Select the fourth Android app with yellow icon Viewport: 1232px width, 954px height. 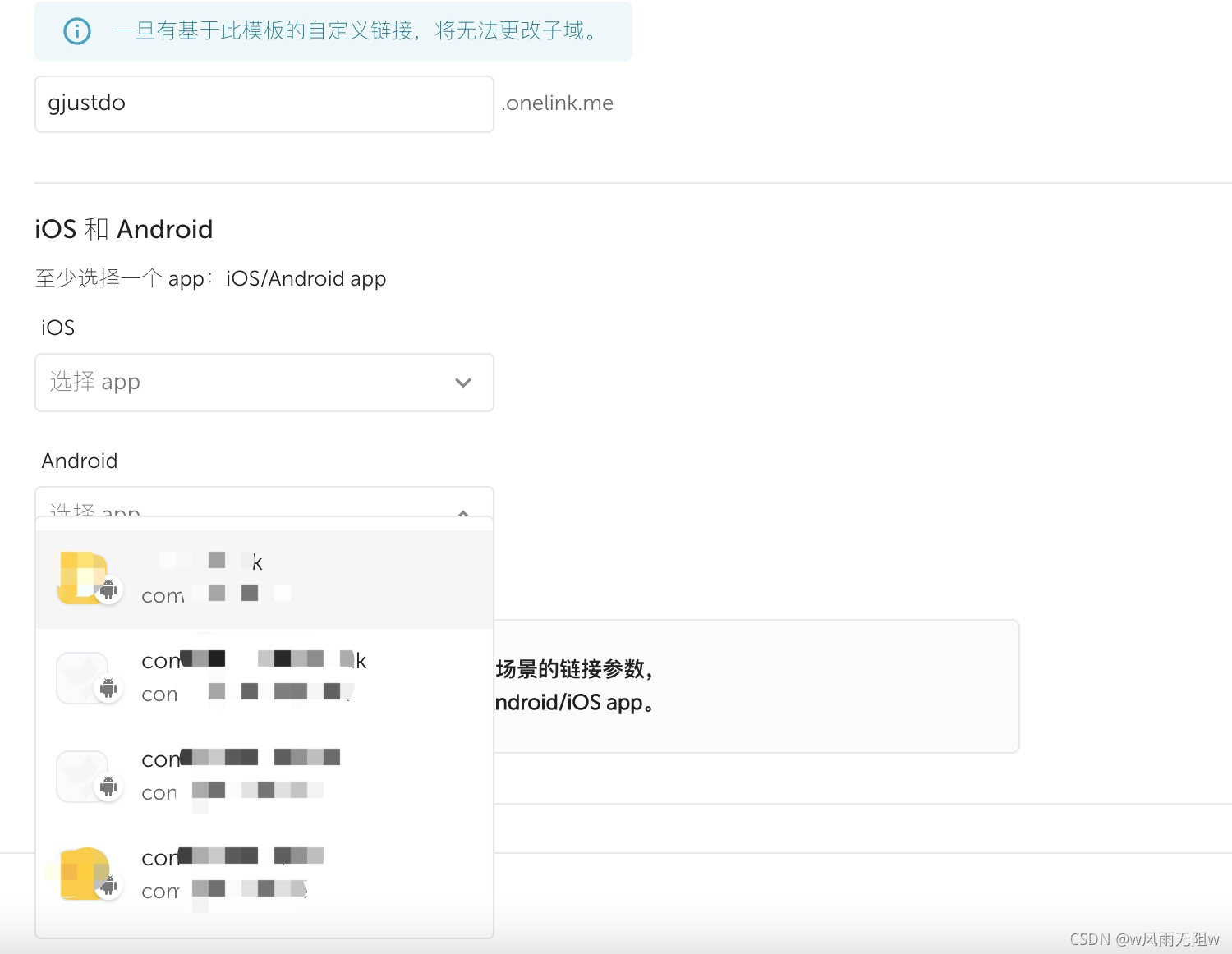coord(264,875)
